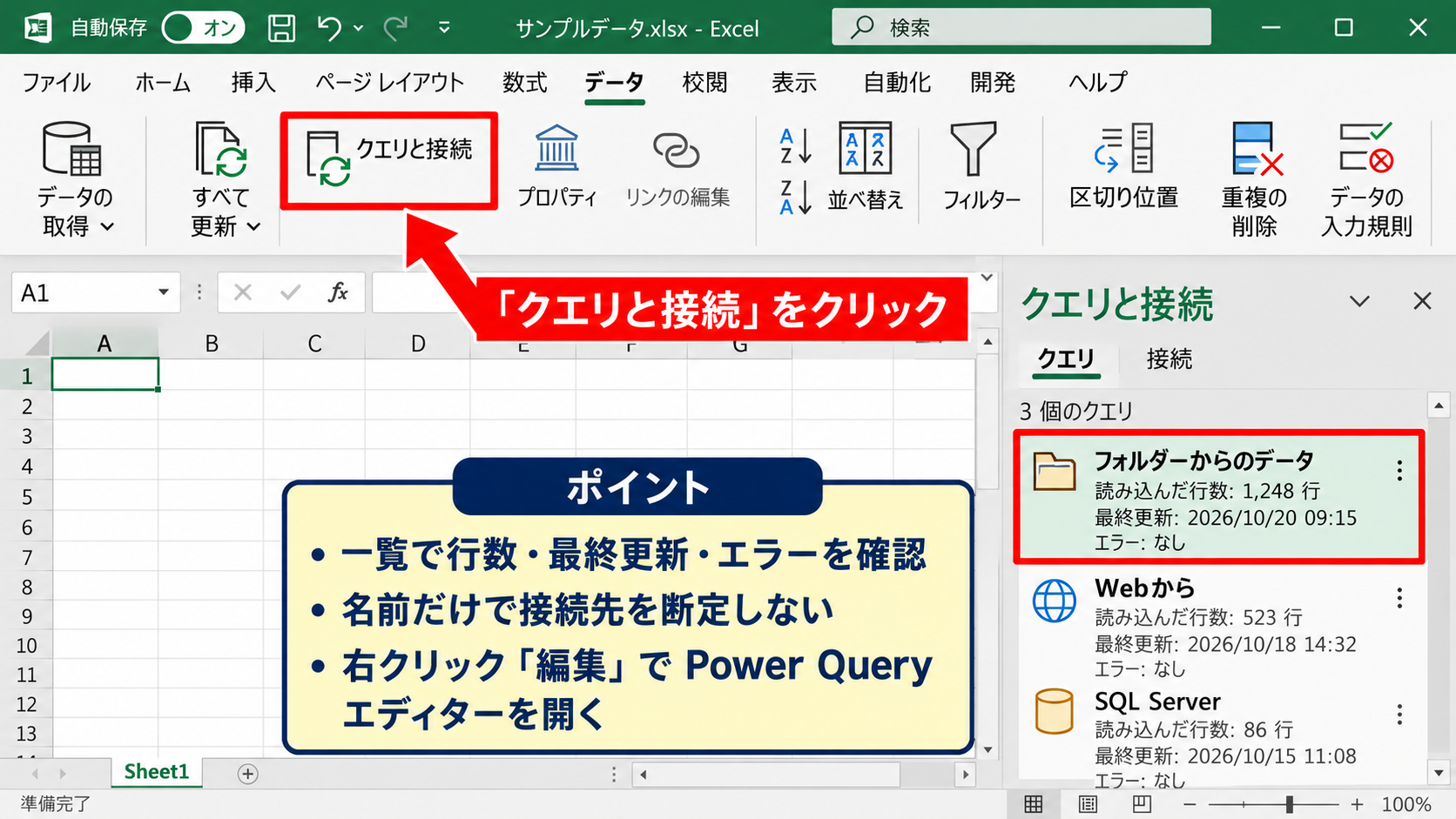The height and width of the screenshot is (819, 1456).
Task: Select the Sheet1 sheet tab
Action: tap(157, 772)
